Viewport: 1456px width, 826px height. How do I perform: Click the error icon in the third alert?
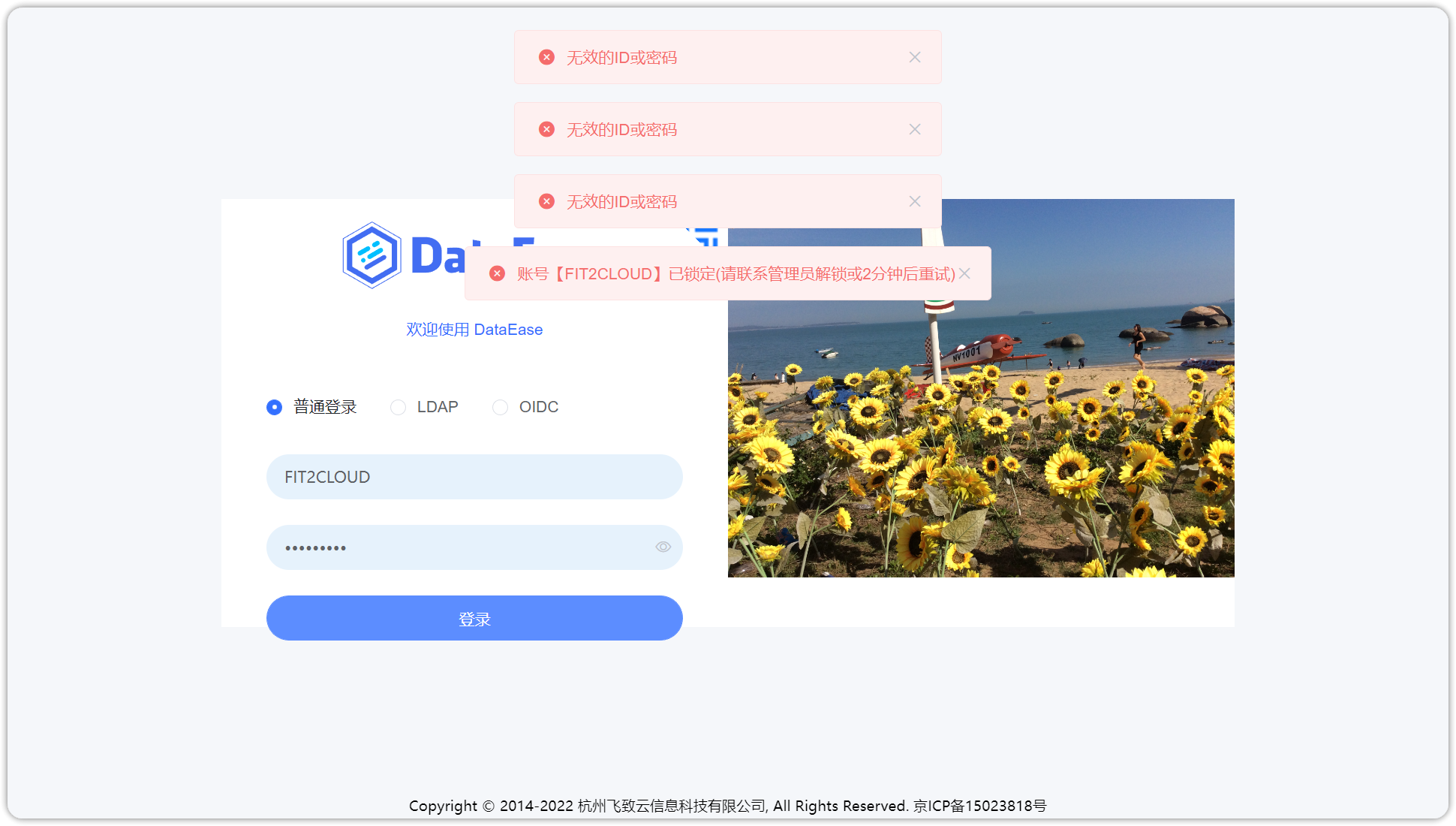pyautogui.click(x=546, y=201)
